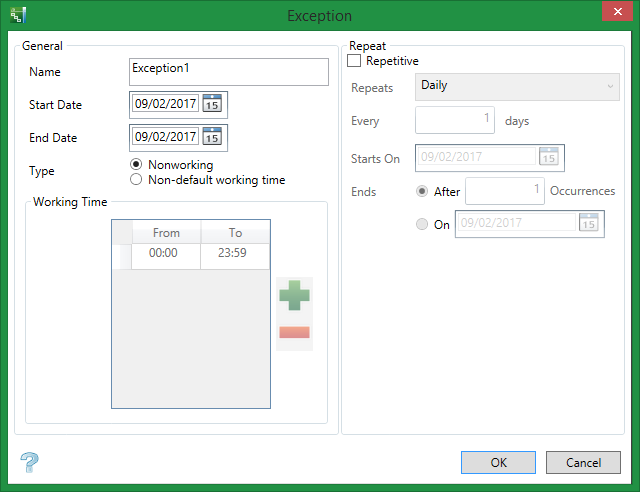The width and height of the screenshot is (640, 492).
Task: Open the Start Date calendar picker
Action: pos(212,103)
